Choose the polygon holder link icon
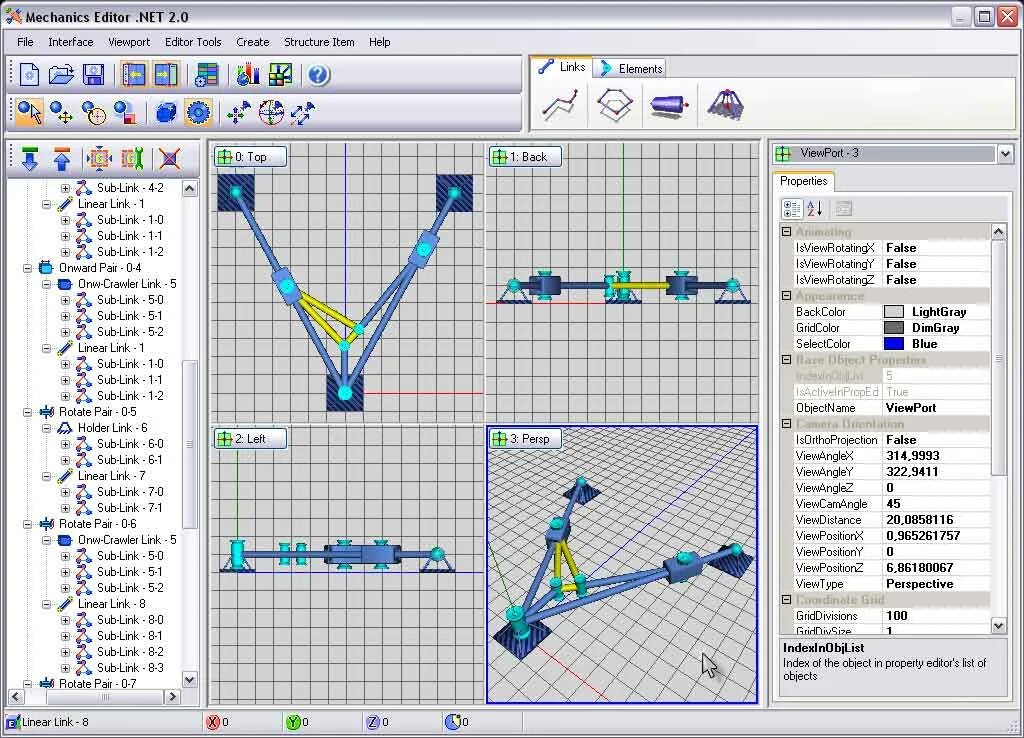The height and width of the screenshot is (738, 1024). pyautogui.click(x=615, y=105)
